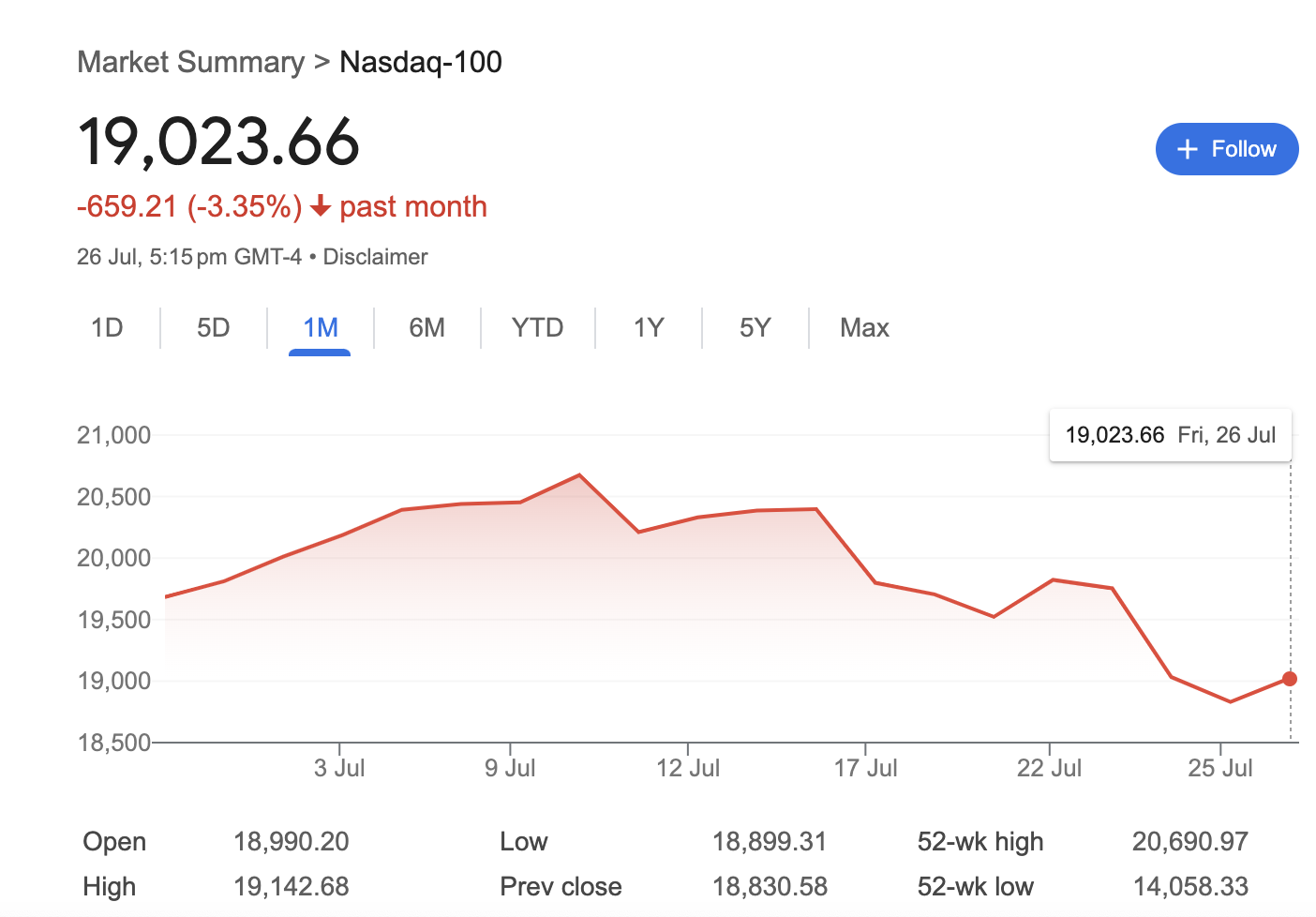Select the 1D time range tab

tap(107, 328)
